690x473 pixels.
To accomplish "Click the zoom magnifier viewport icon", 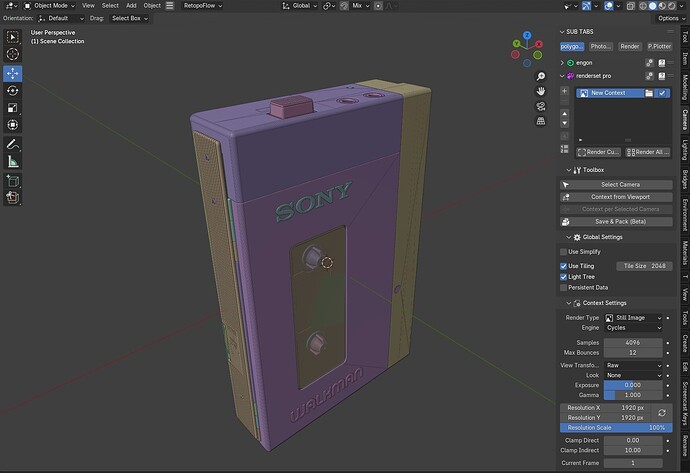I will click(541, 77).
